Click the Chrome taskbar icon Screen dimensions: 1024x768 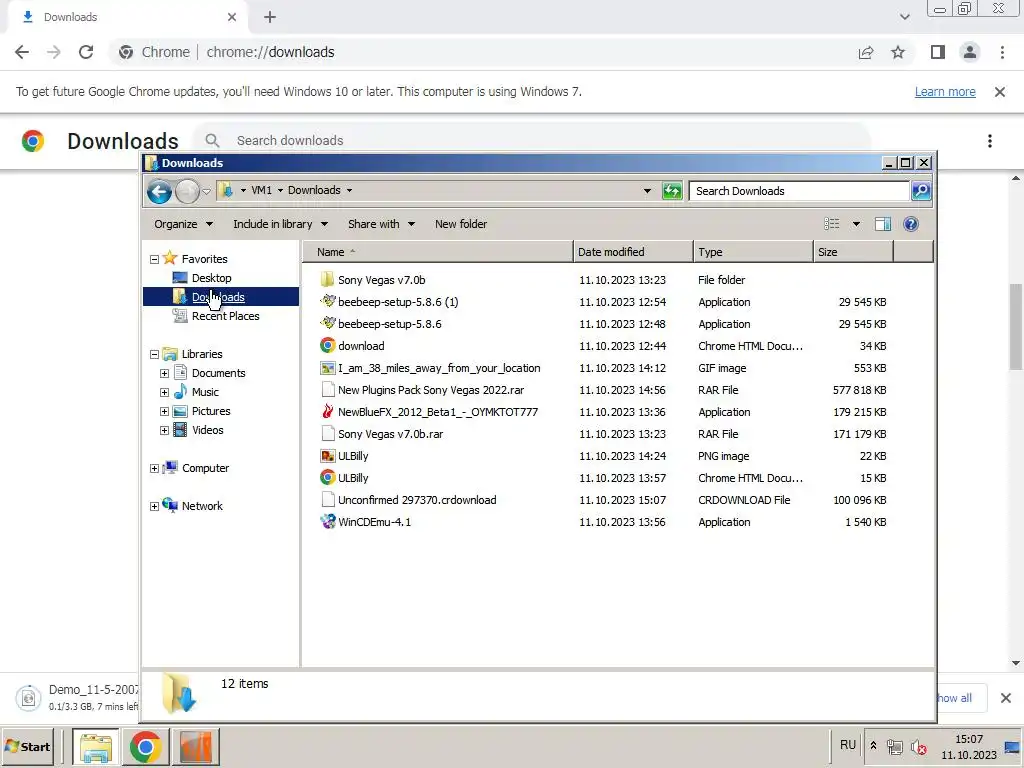point(145,746)
